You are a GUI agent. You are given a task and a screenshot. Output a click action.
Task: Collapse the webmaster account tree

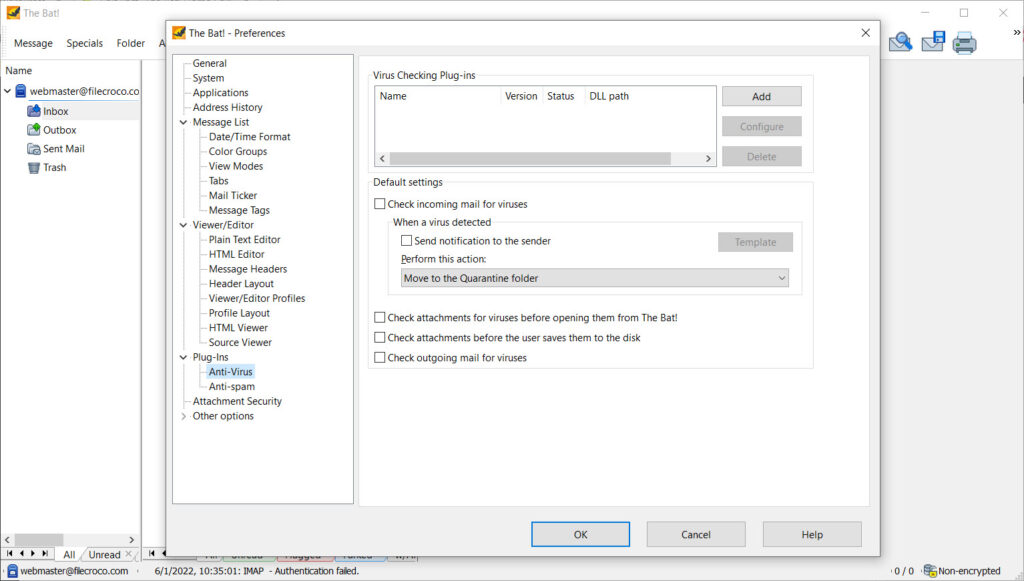coord(7,91)
